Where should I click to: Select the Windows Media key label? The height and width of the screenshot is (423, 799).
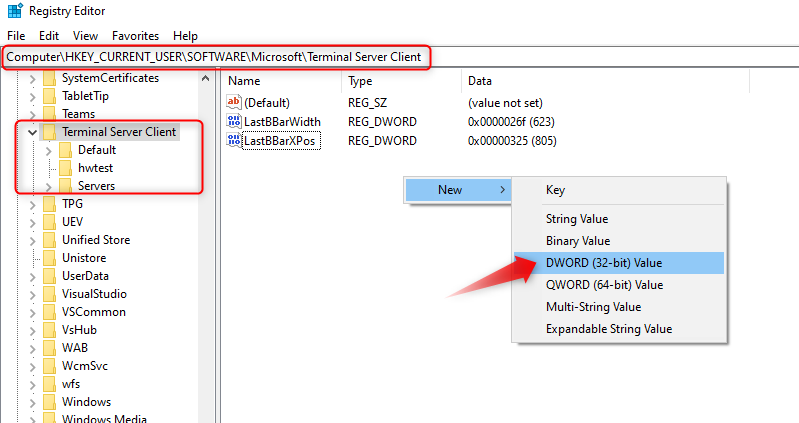(104, 419)
